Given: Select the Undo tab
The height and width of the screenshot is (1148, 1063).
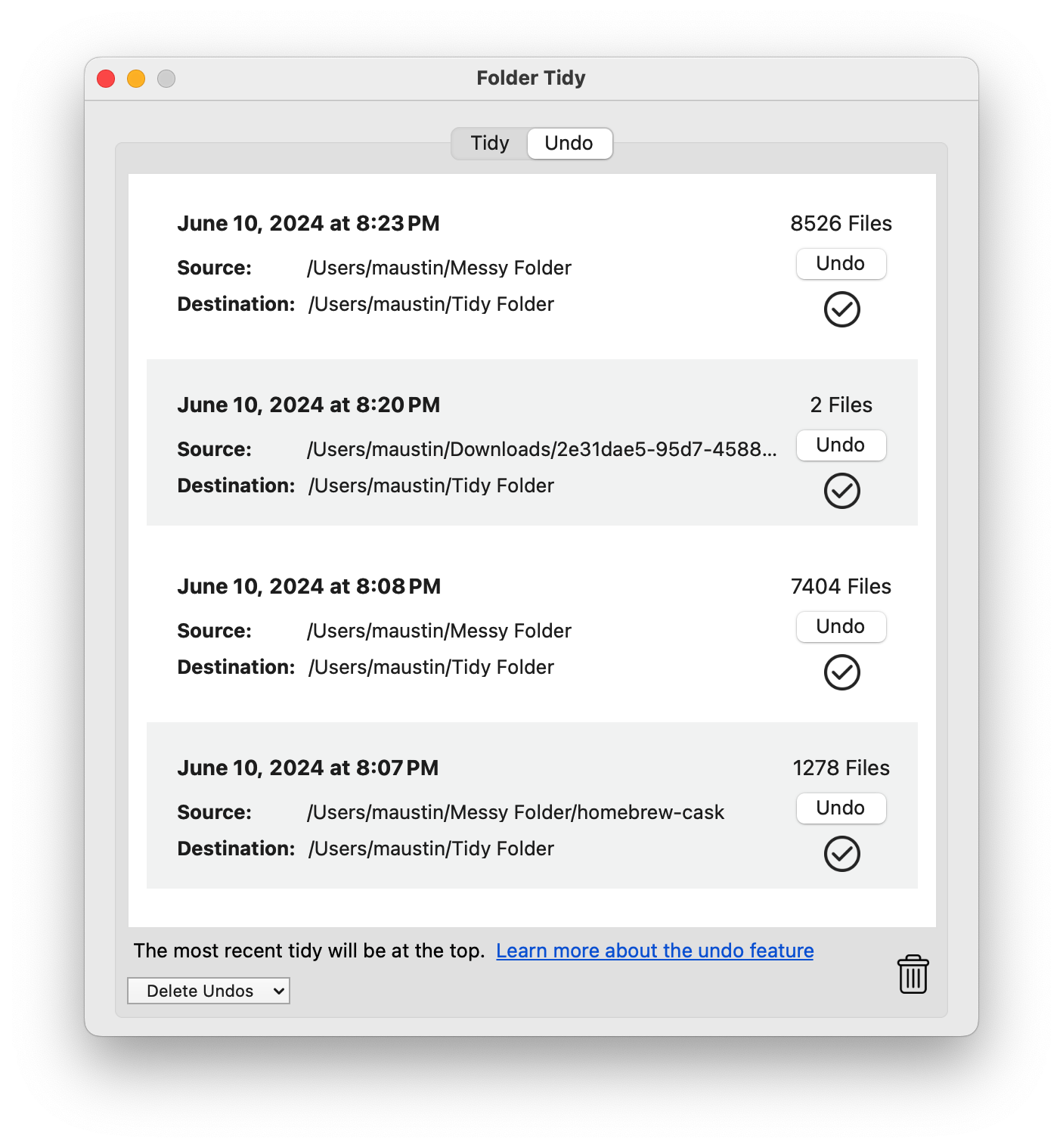Looking at the screenshot, I should [x=569, y=143].
